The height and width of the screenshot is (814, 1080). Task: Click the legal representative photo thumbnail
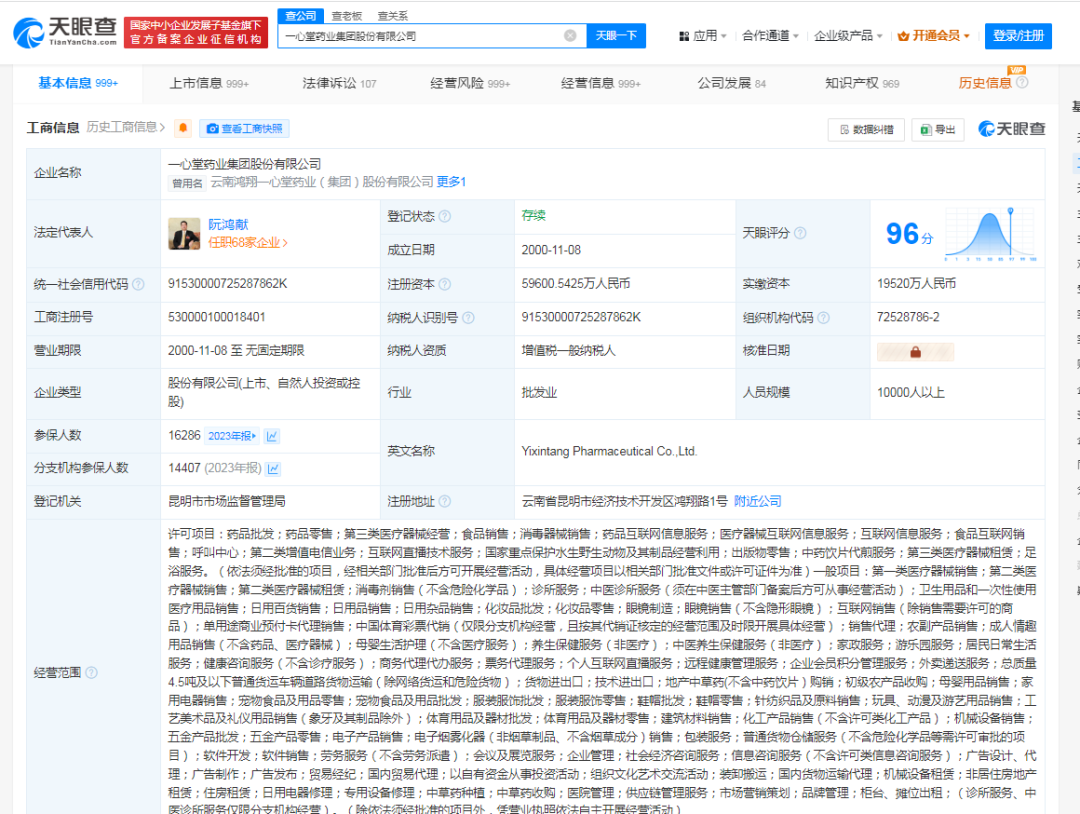(x=184, y=233)
